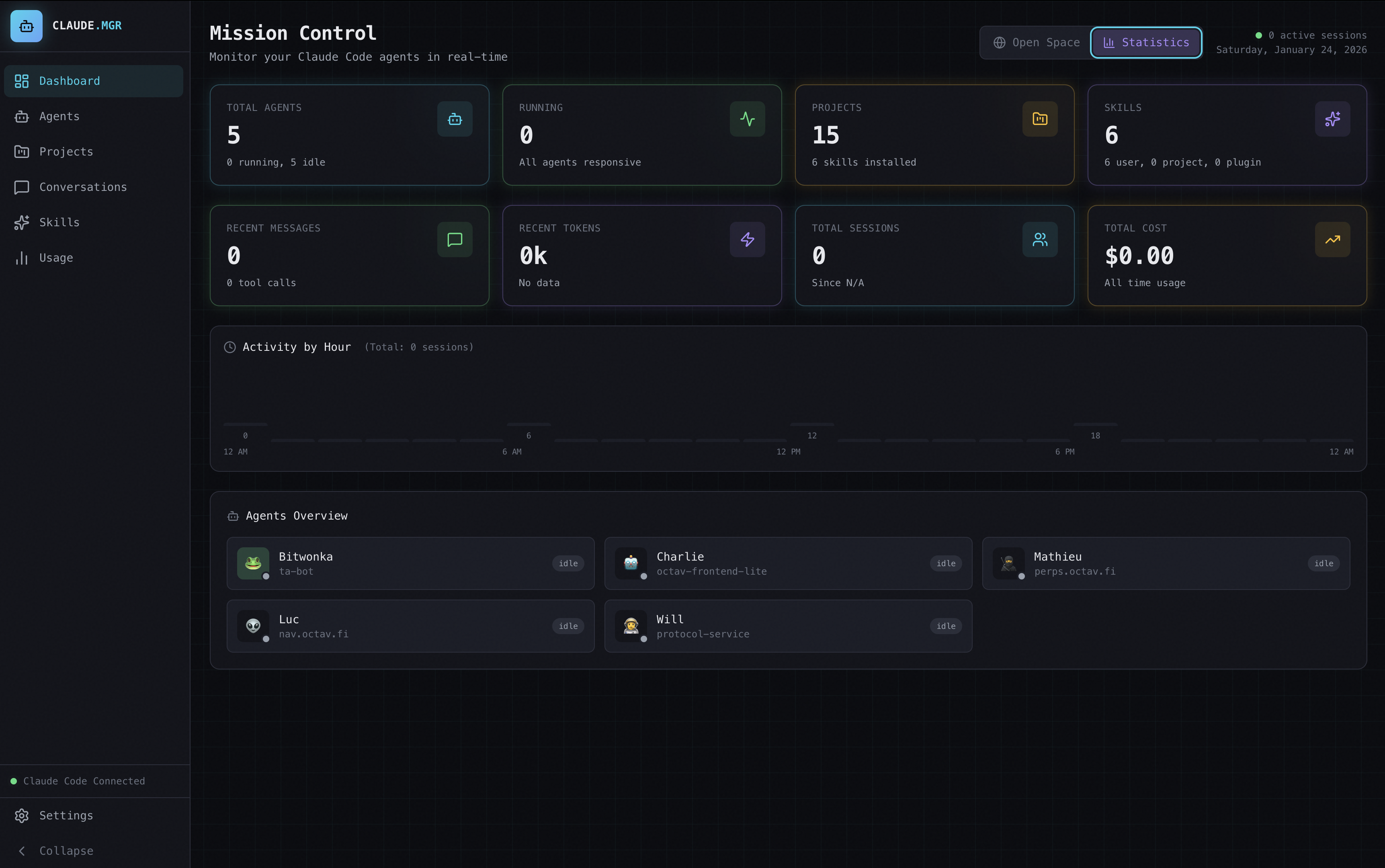Click the trending arrow icon in Total Cost
Image resolution: width=1385 pixels, height=868 pixels.
[x=1332, y=240]
